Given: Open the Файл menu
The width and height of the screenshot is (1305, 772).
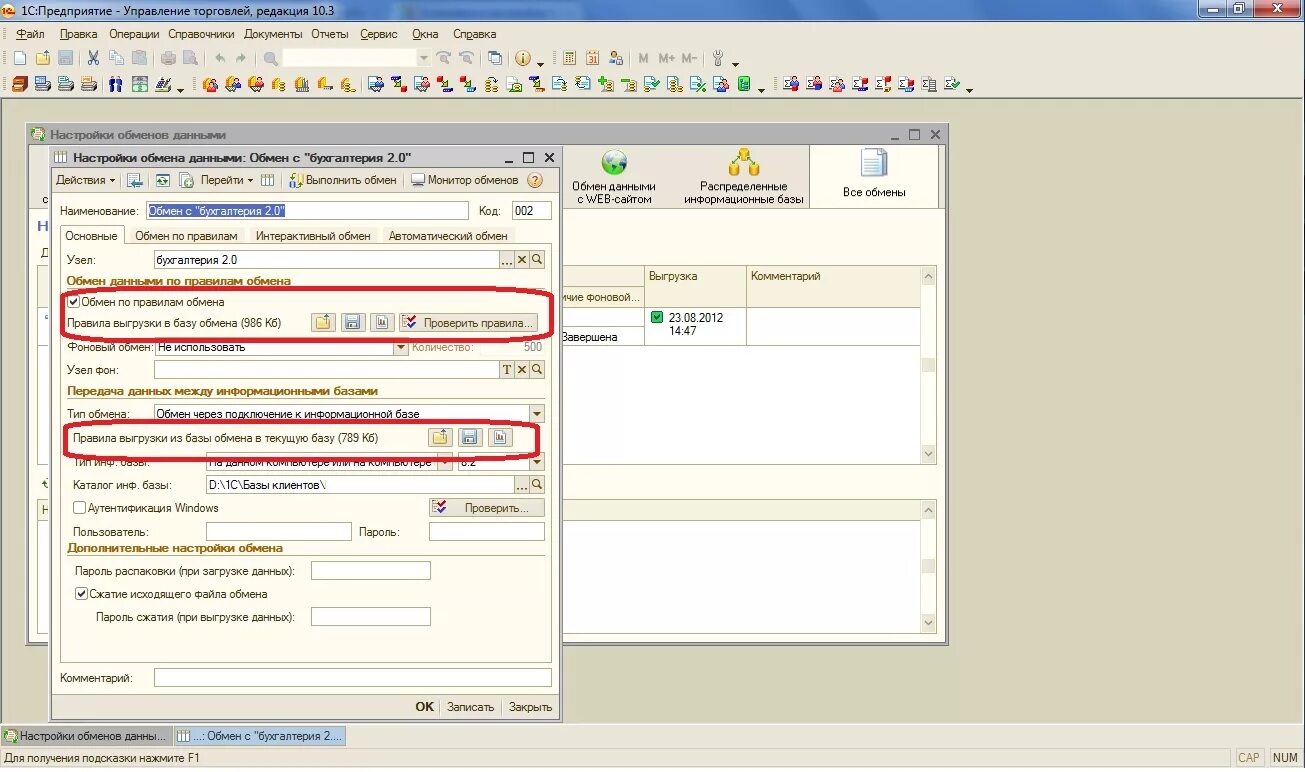Looking at the screenshot, I should pyautogui.click(x=30, y=34).
